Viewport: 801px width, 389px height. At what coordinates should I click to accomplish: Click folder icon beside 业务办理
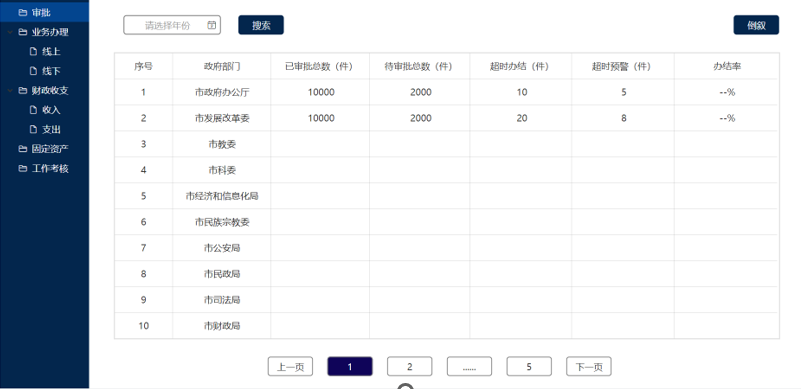coord(22,32)
